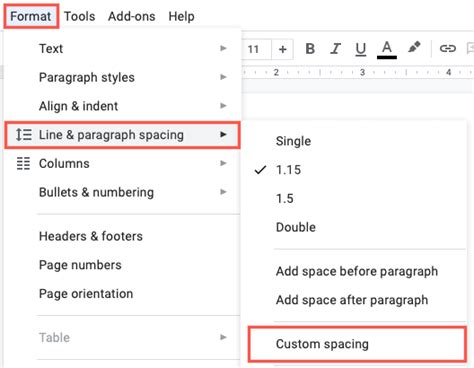Click the line spacing icon in menu
The width and height of the screenshot is (474, 368).
point(24,135)
